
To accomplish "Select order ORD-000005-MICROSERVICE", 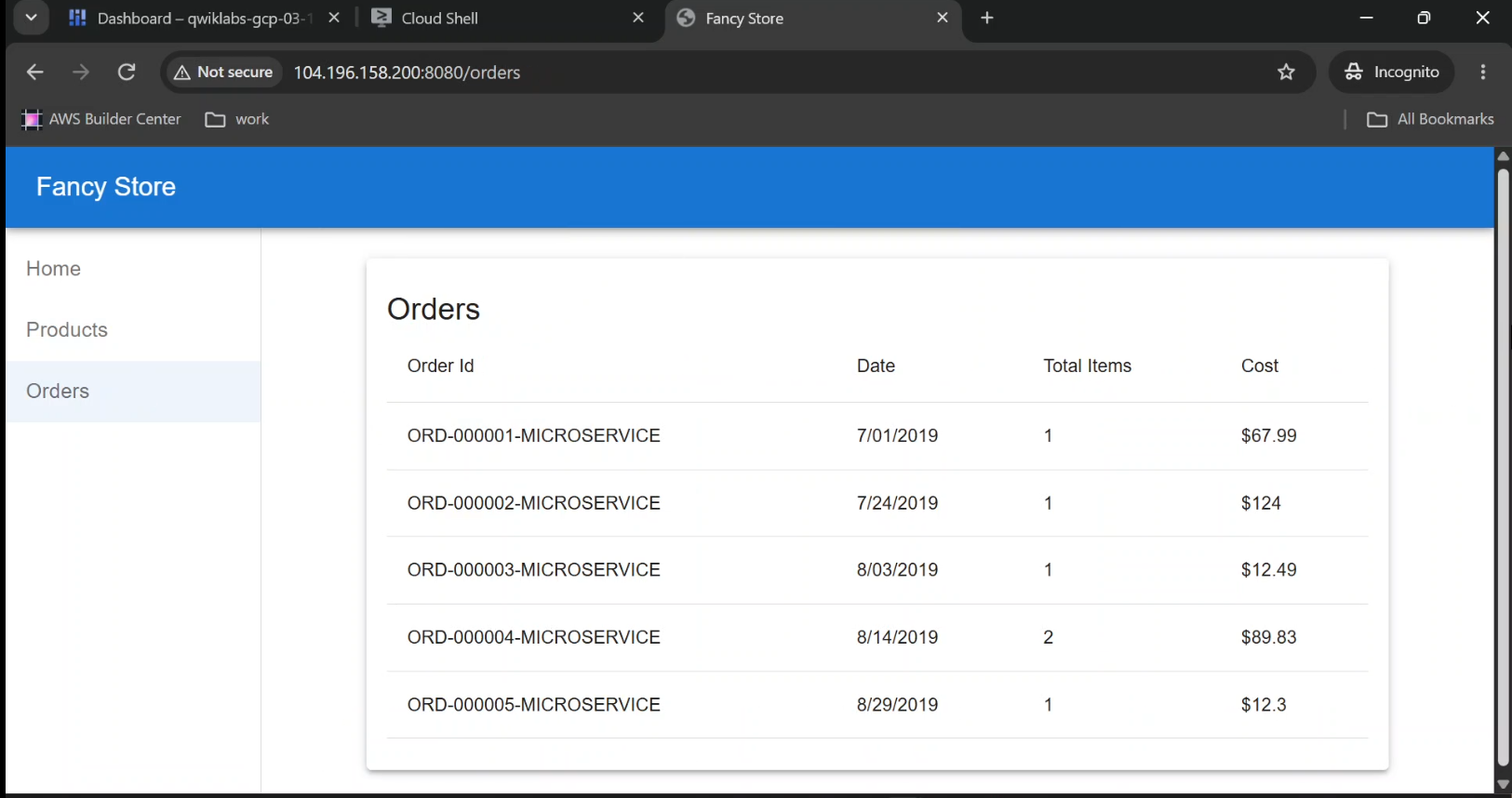I will [533, 705].
